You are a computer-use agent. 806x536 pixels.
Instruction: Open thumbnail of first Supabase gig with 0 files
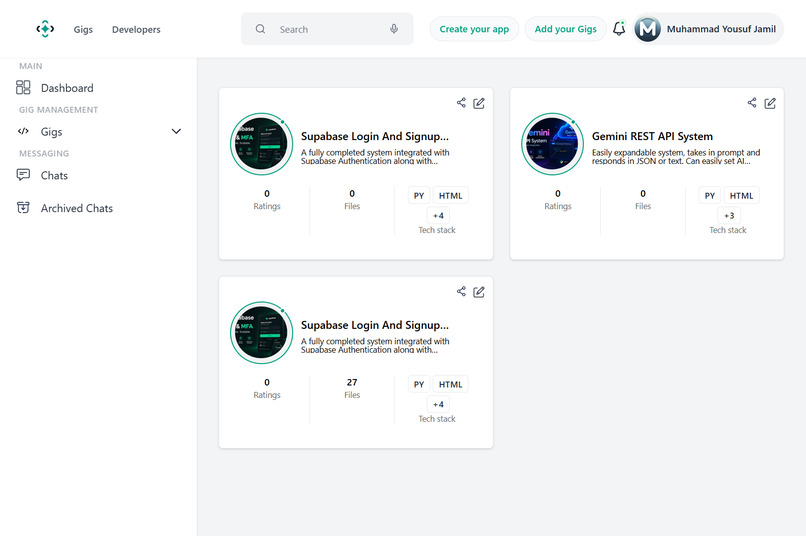[262, 144]
